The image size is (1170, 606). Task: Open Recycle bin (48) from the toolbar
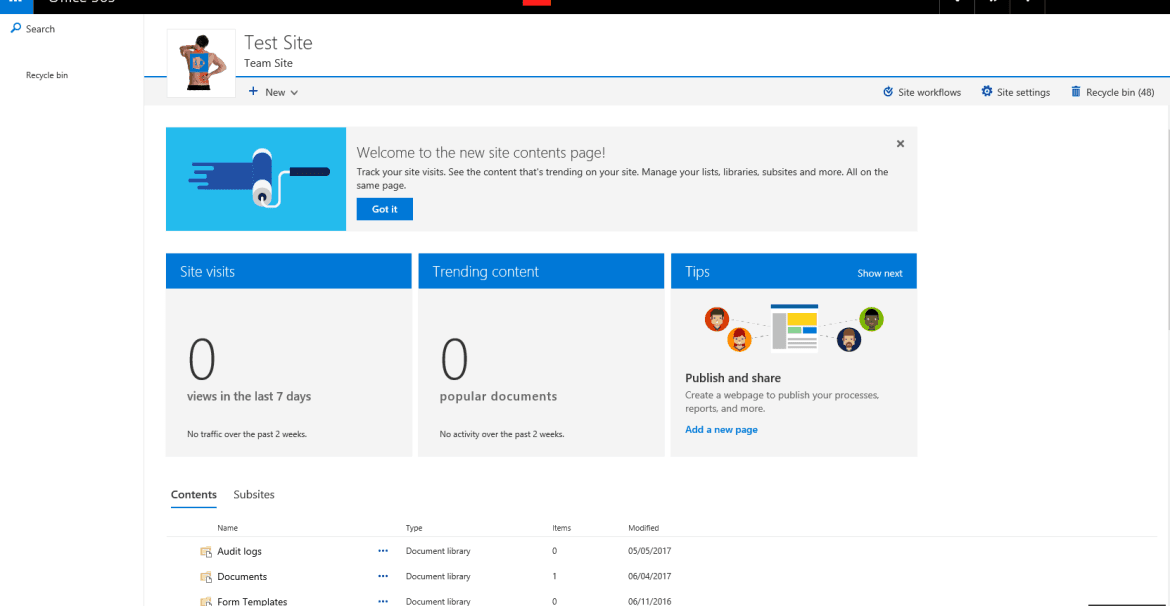(x=1112, y=91)
